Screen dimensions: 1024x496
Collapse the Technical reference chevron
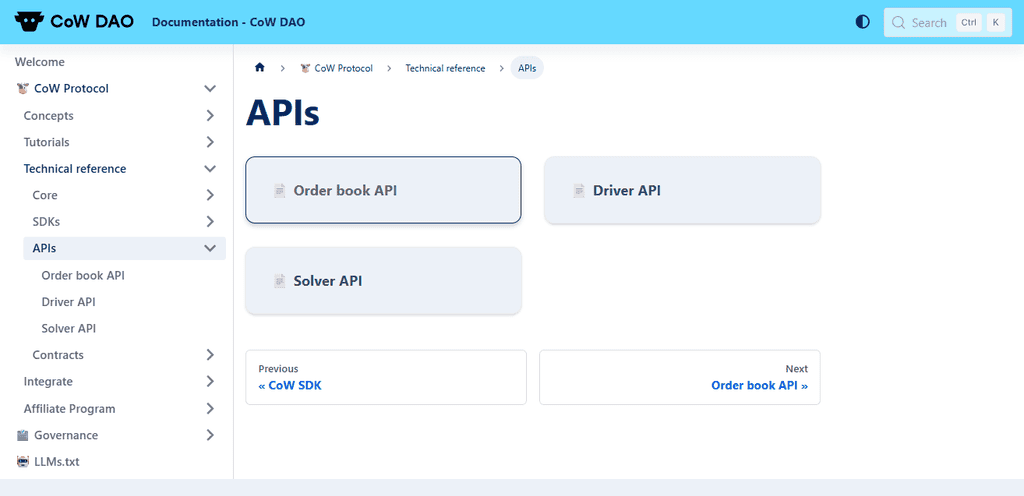pyautogui.click(x=210, y=169)
